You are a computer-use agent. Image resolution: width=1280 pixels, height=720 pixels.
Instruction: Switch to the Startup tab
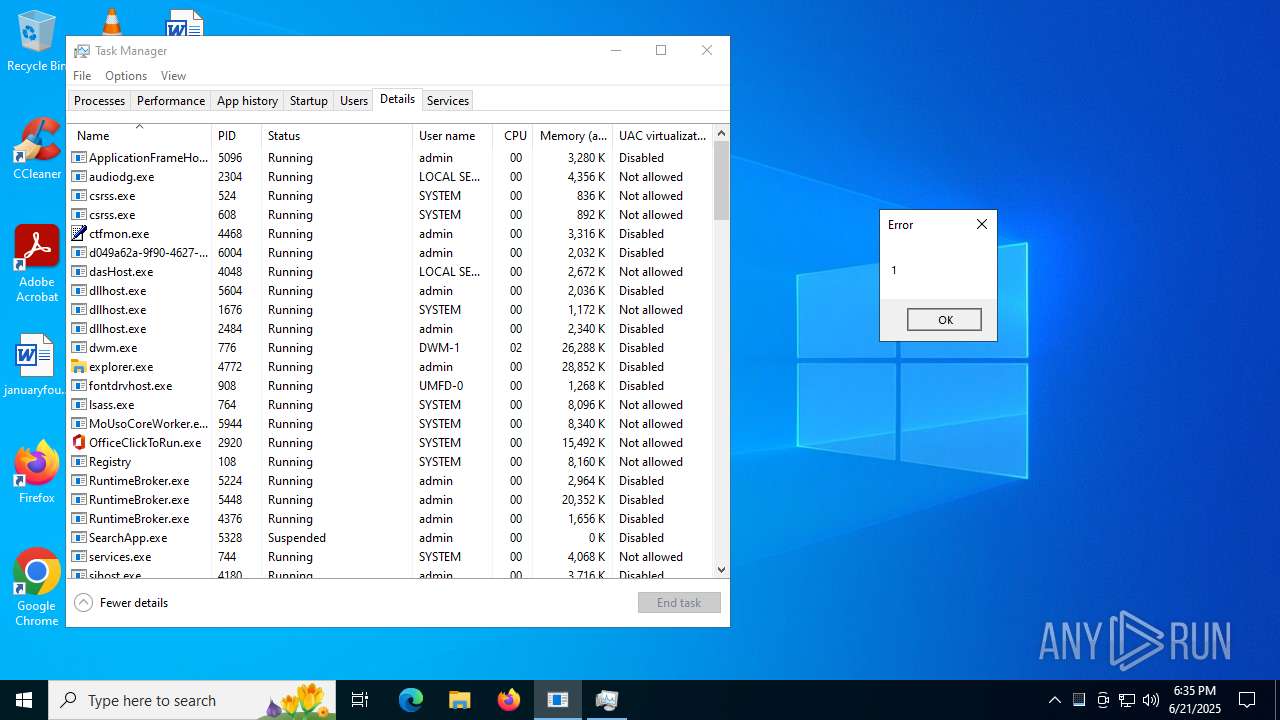pos(309,101)
